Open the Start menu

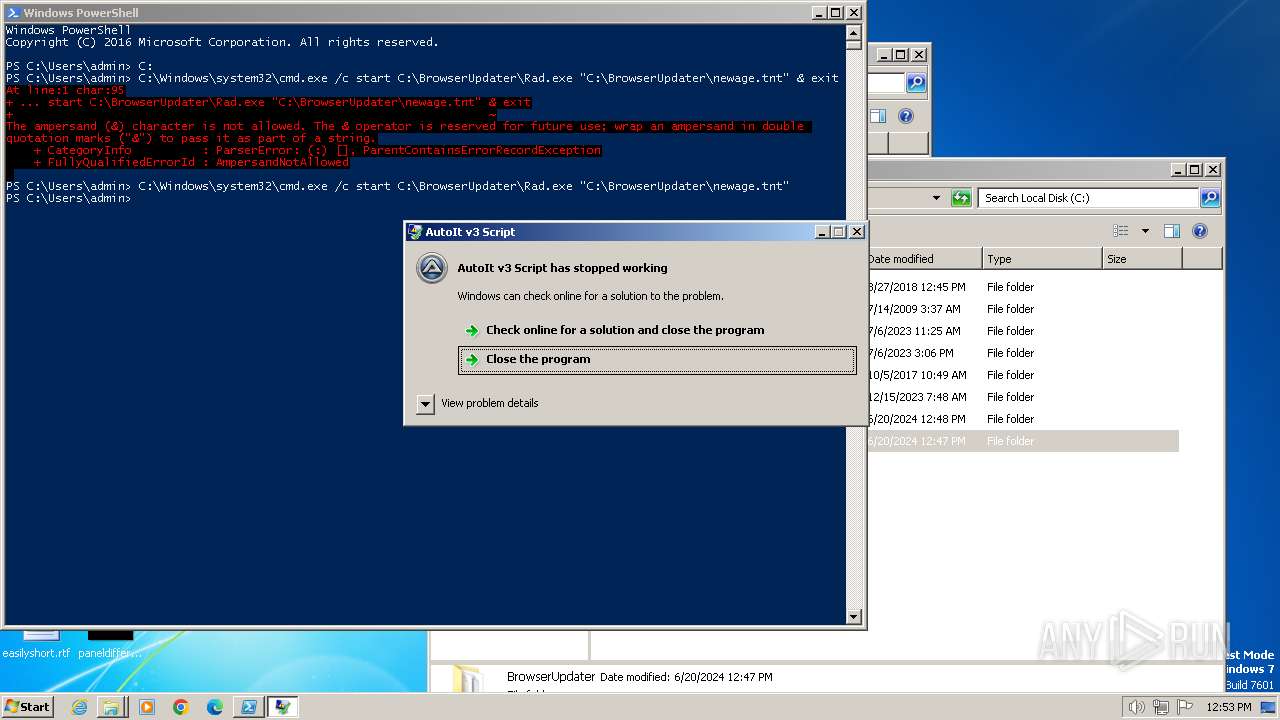tap(28, 706)
